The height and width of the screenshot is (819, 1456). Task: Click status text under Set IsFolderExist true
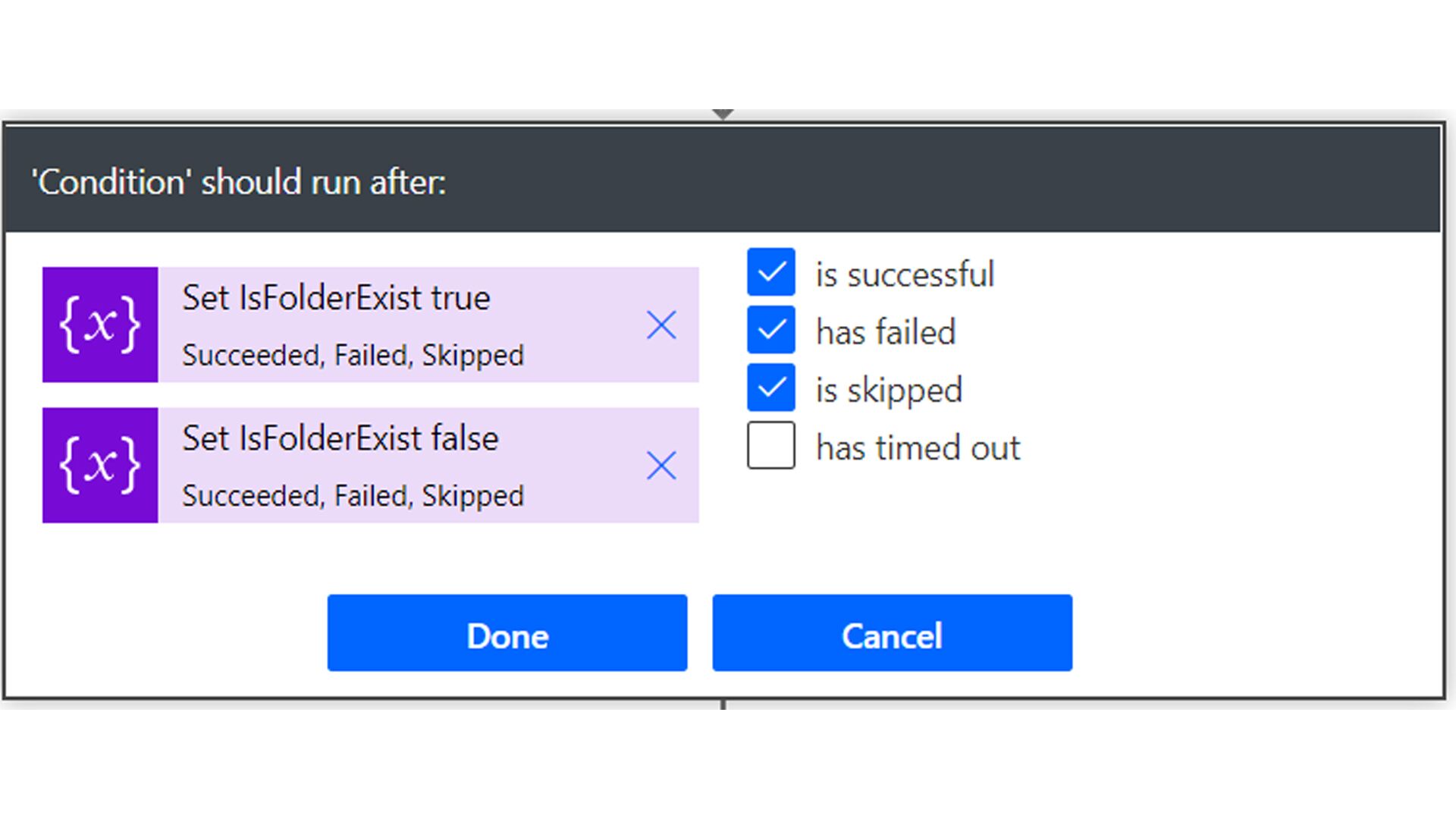pos(353,356)
